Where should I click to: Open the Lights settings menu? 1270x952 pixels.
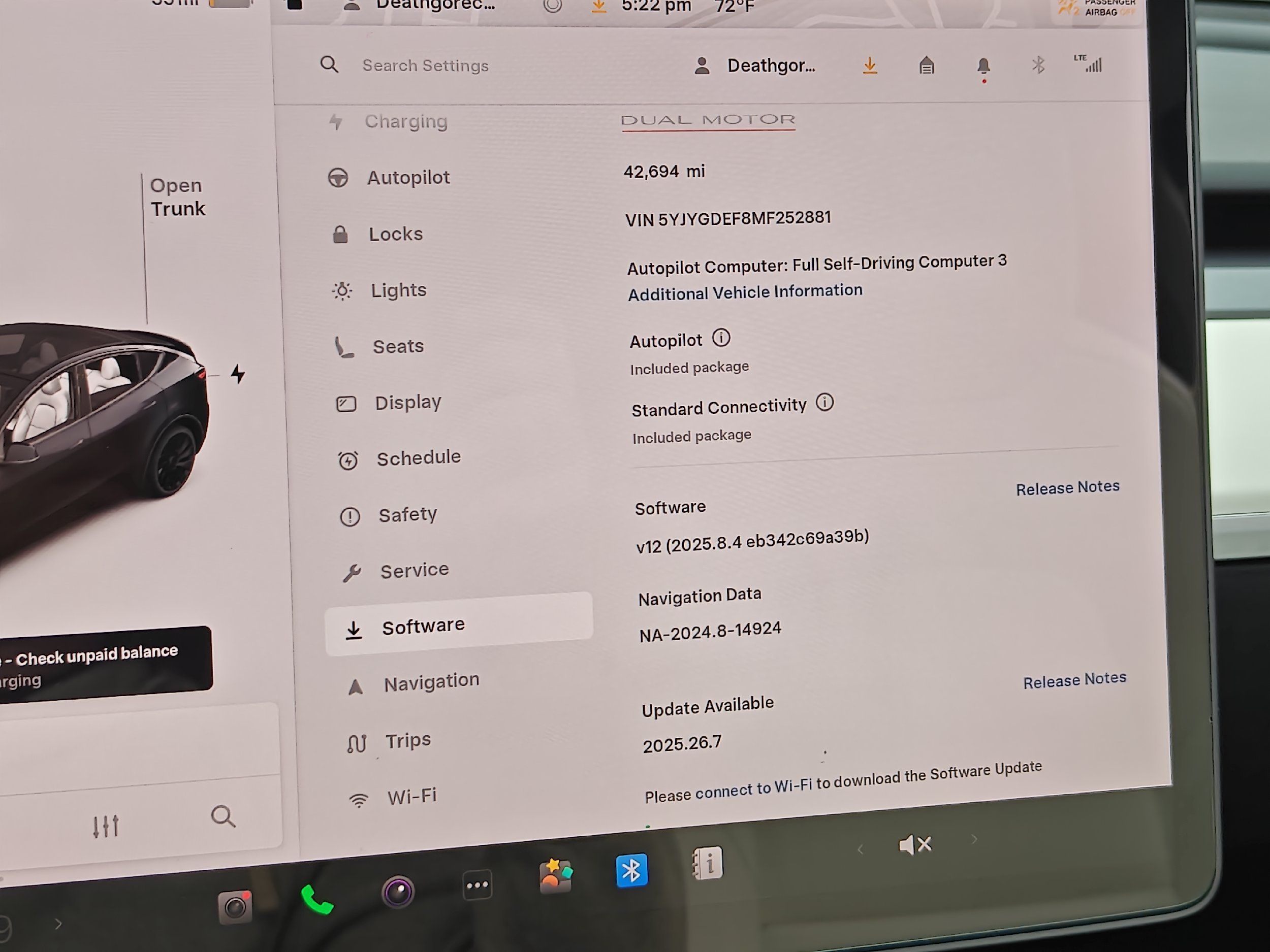379,290
